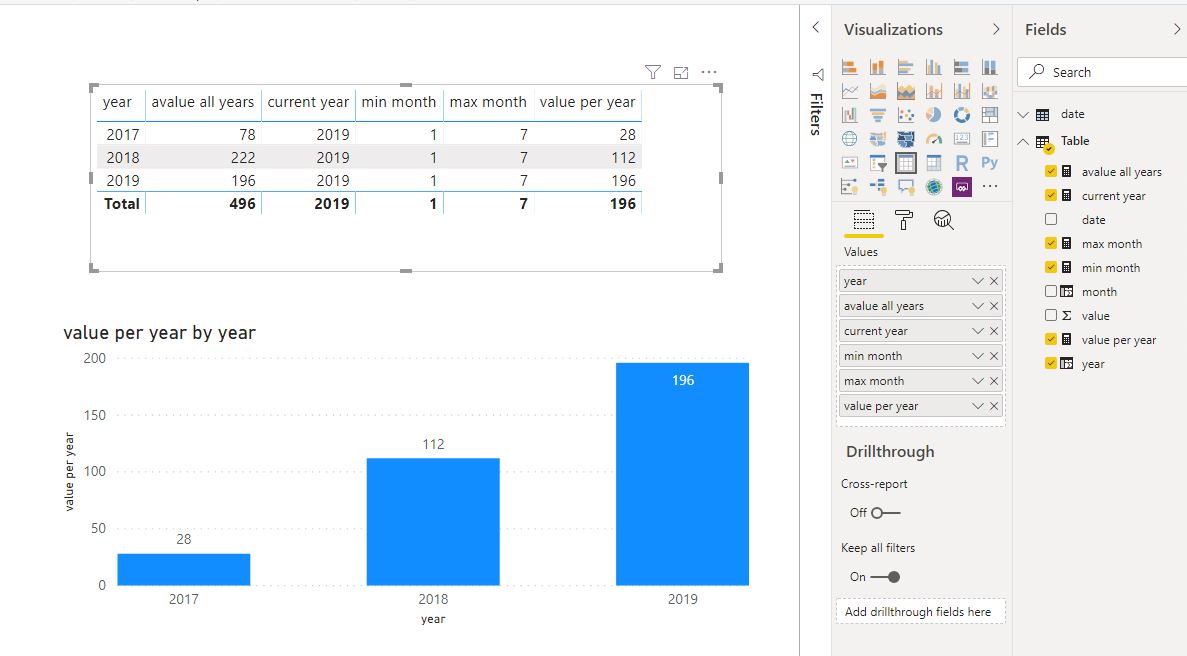Select the Funnel visual
Screen dimensions: 1187x656
coord(877,115)
